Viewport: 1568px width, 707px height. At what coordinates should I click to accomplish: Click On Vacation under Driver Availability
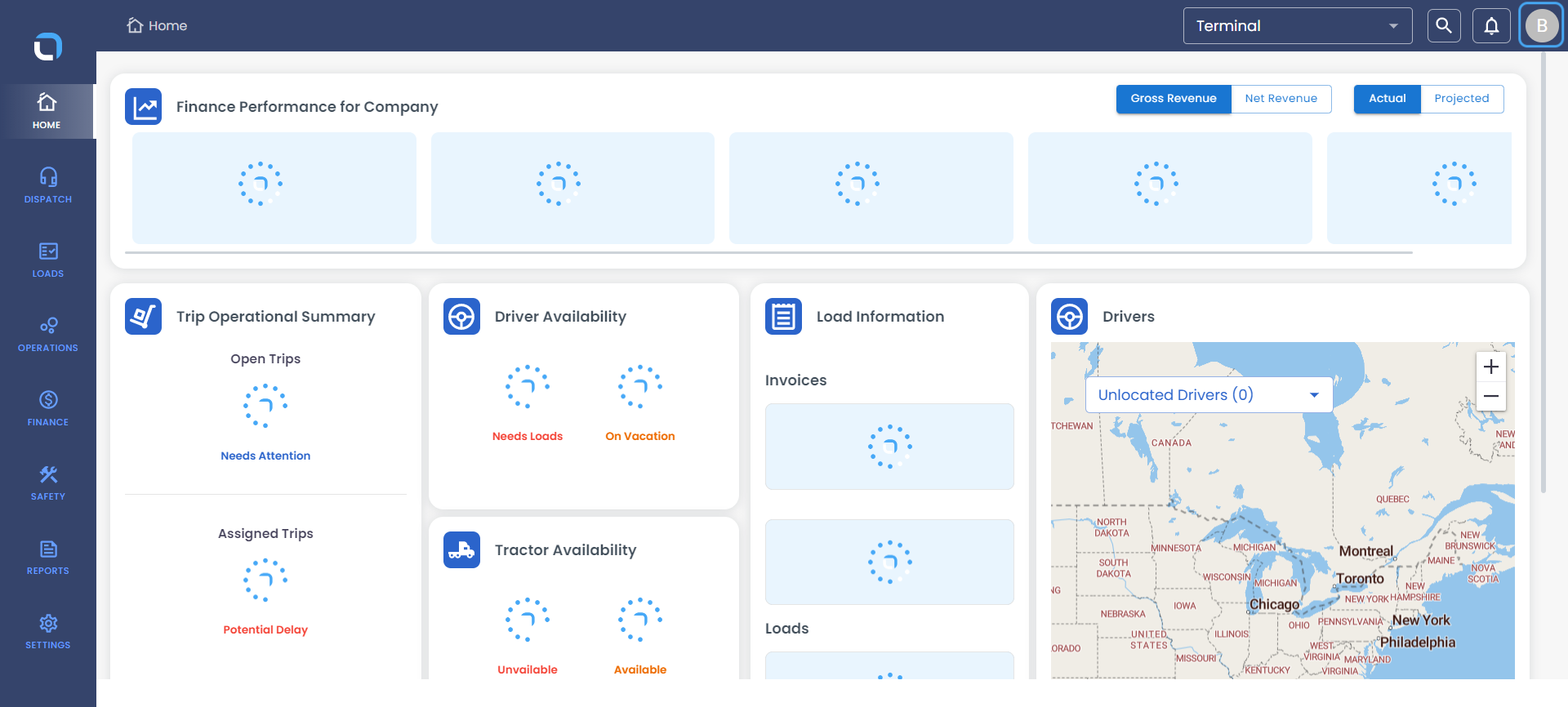coord(640,437)
